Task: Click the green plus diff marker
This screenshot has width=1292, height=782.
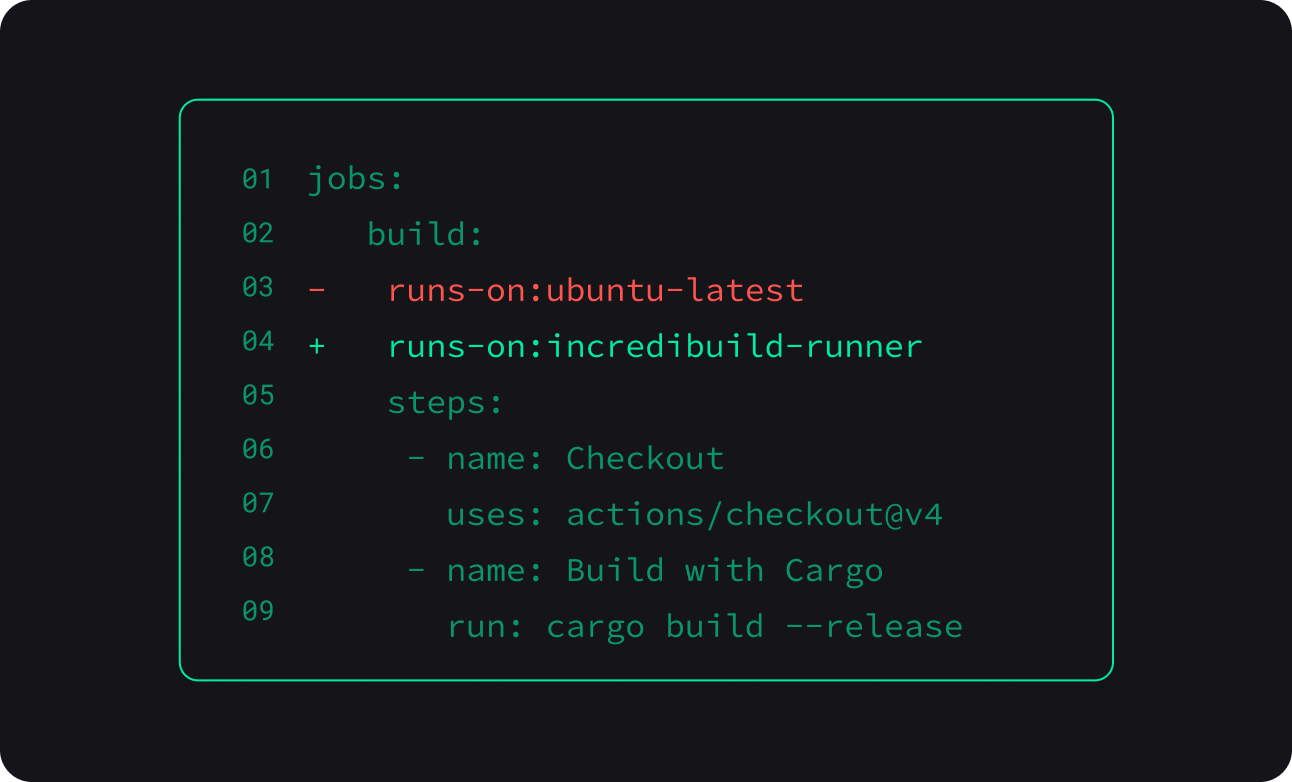Action: coord(316,347)
